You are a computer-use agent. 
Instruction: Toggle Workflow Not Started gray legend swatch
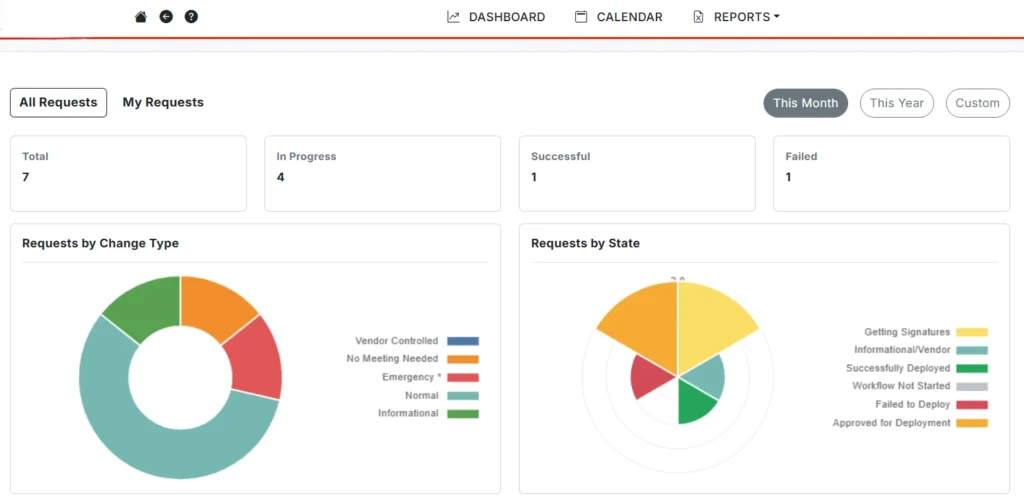tap(972, 386)
